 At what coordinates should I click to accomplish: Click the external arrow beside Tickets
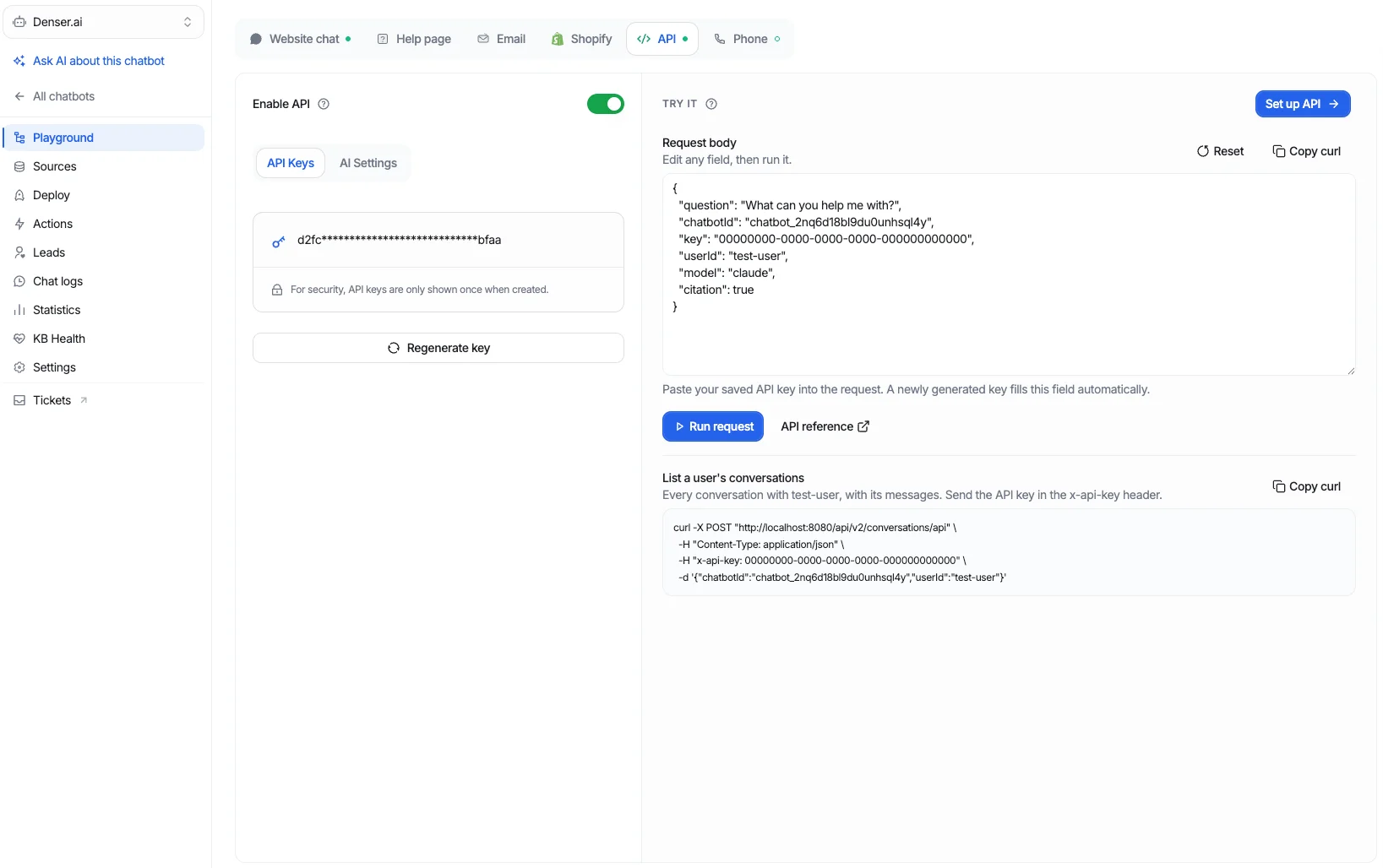point(84,400)
